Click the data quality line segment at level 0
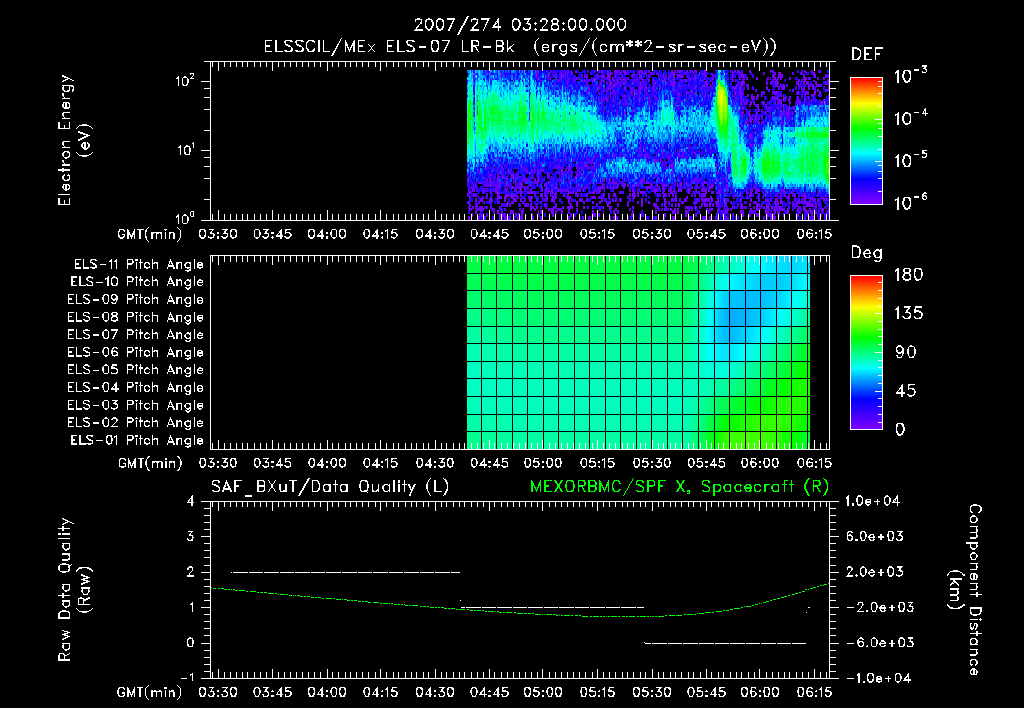Viewport: 1024px width, 708px height. [725, 643]
